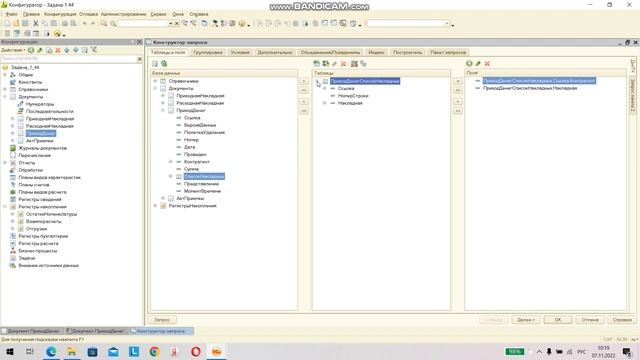Viewport: 640px width, 360px height.
Task: Collapse Документы in the База данных tree
Action: coord(156,89)
